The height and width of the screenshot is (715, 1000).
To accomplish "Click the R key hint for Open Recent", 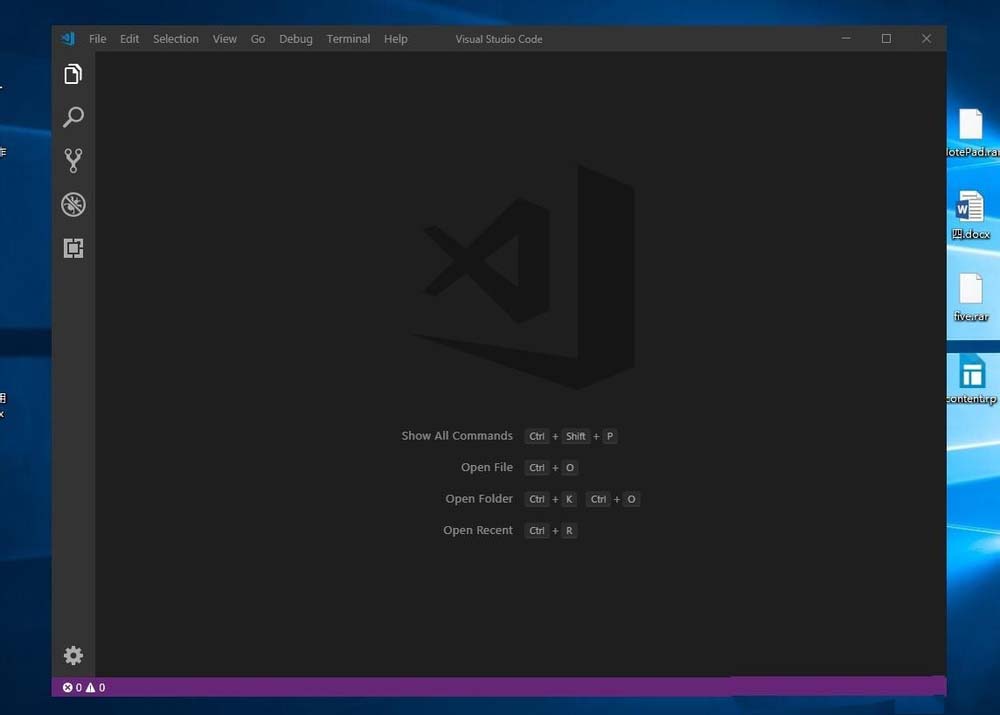I will (x=570, y=531).
